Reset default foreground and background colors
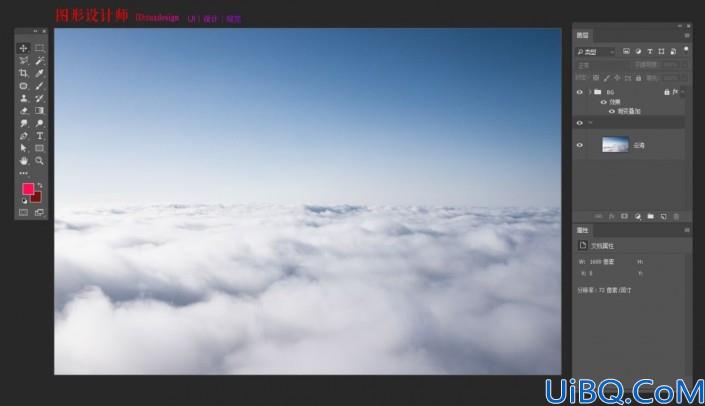The height and width of the screenshot is (406, 705). (x=24, y=201)
